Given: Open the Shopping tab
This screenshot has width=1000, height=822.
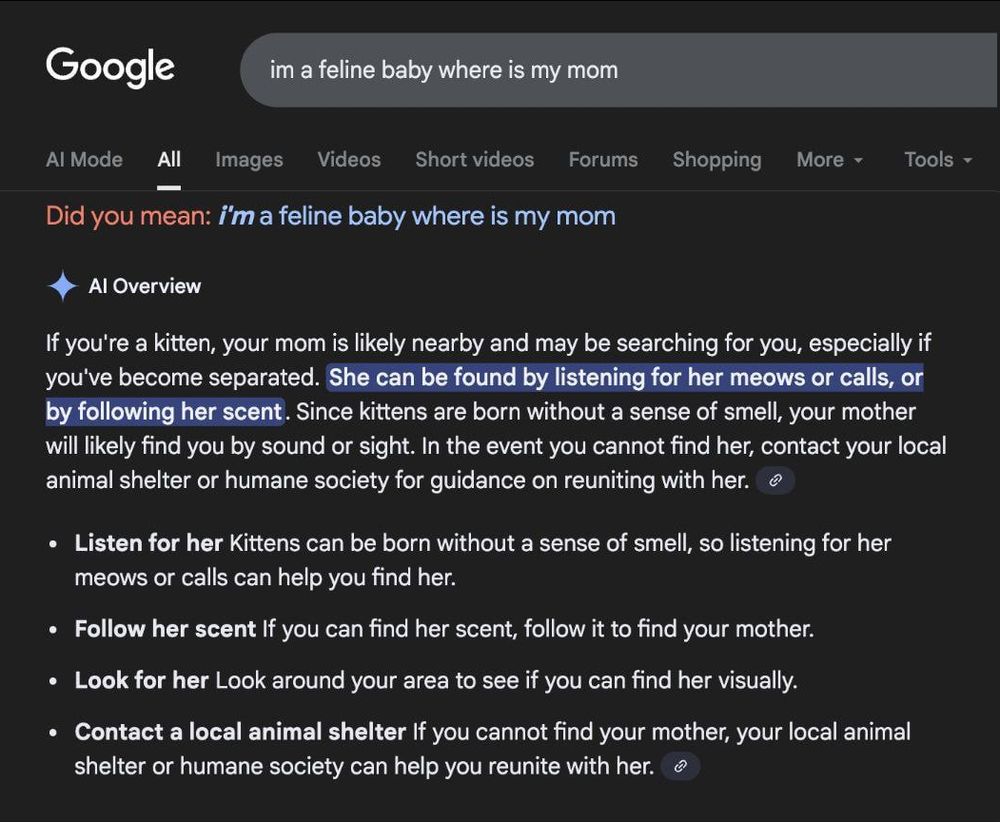Looking at the screenshot, I should 716,159.
